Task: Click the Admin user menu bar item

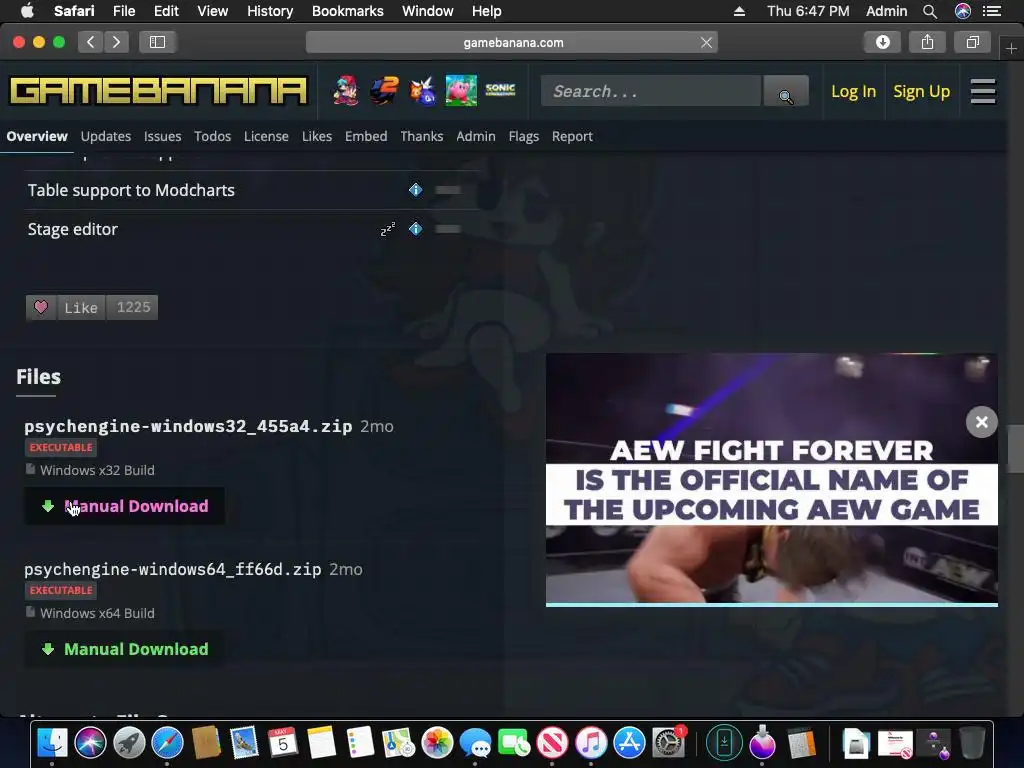Action: click(886, 11)
